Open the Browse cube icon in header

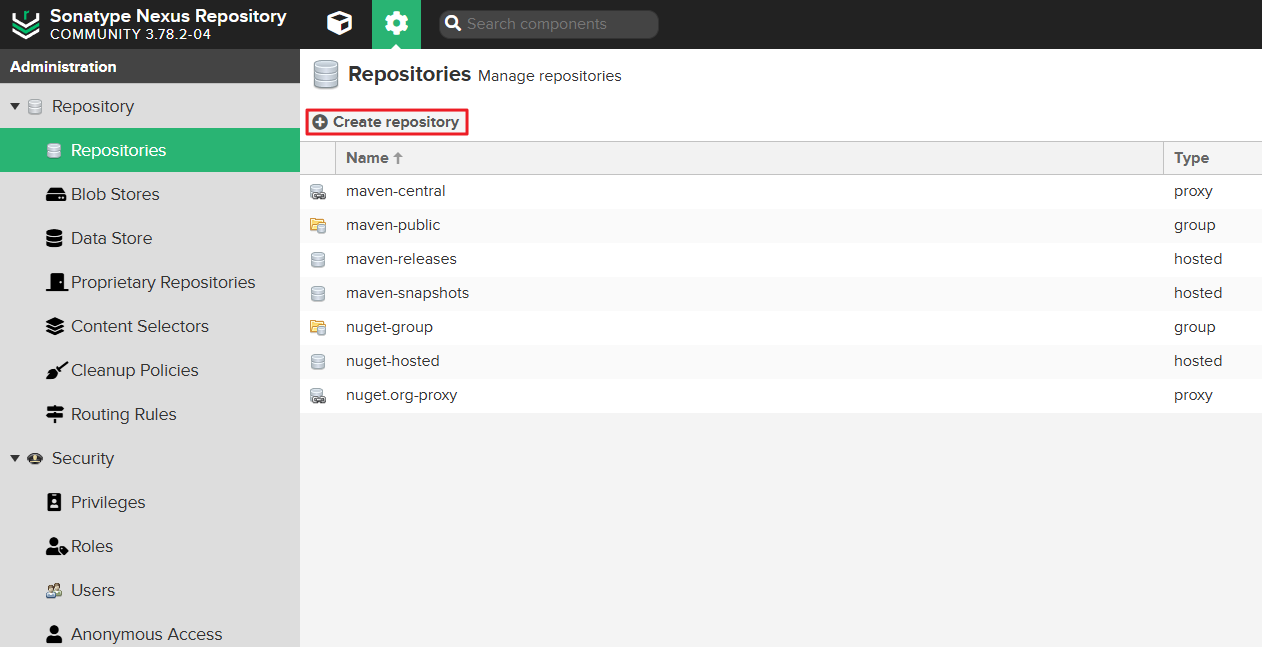(x=340, y=23)
